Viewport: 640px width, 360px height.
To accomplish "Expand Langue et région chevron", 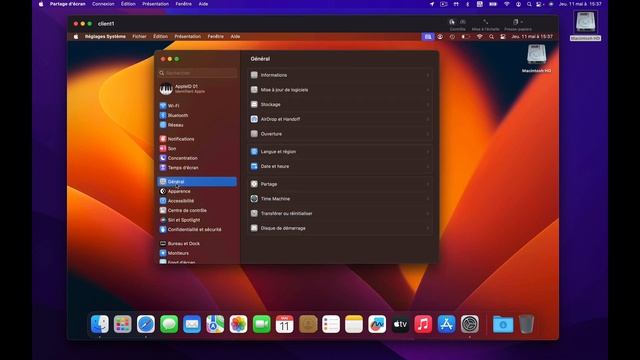I will pyautogui.click(x=428, y=152).
